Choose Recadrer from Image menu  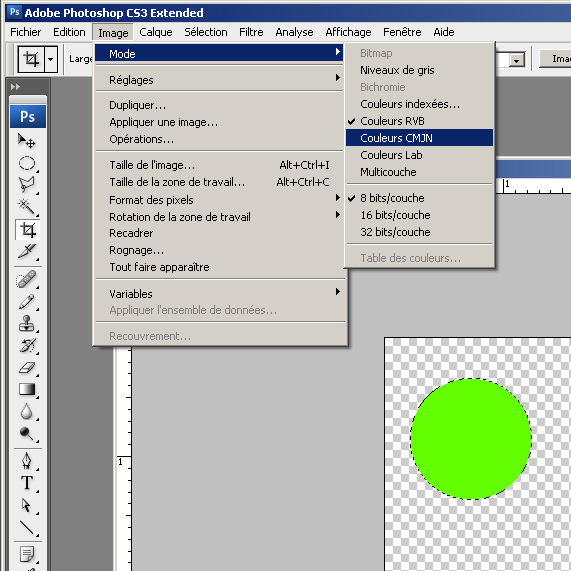coord(219,233)
